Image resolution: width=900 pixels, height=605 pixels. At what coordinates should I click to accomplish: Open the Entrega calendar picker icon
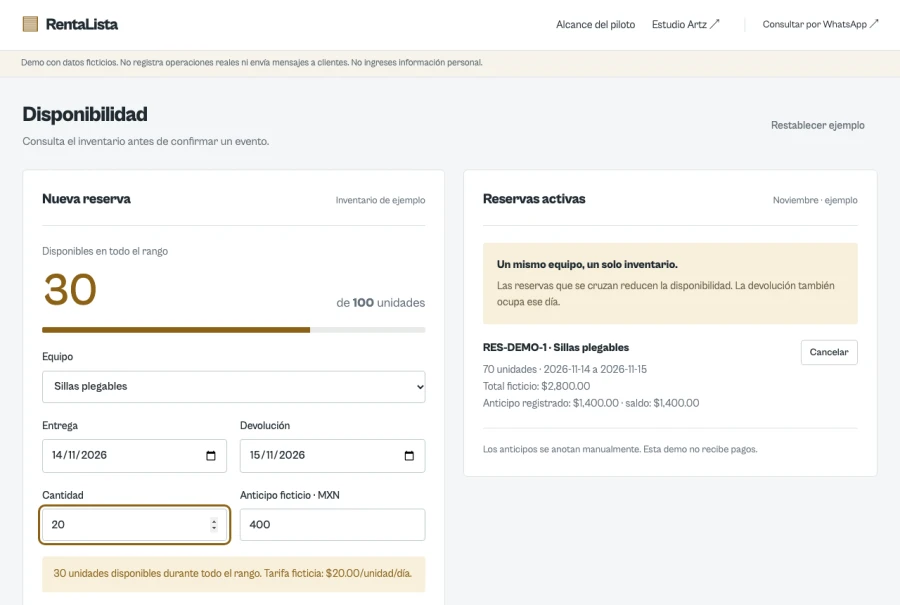click(x=211, y=456)
